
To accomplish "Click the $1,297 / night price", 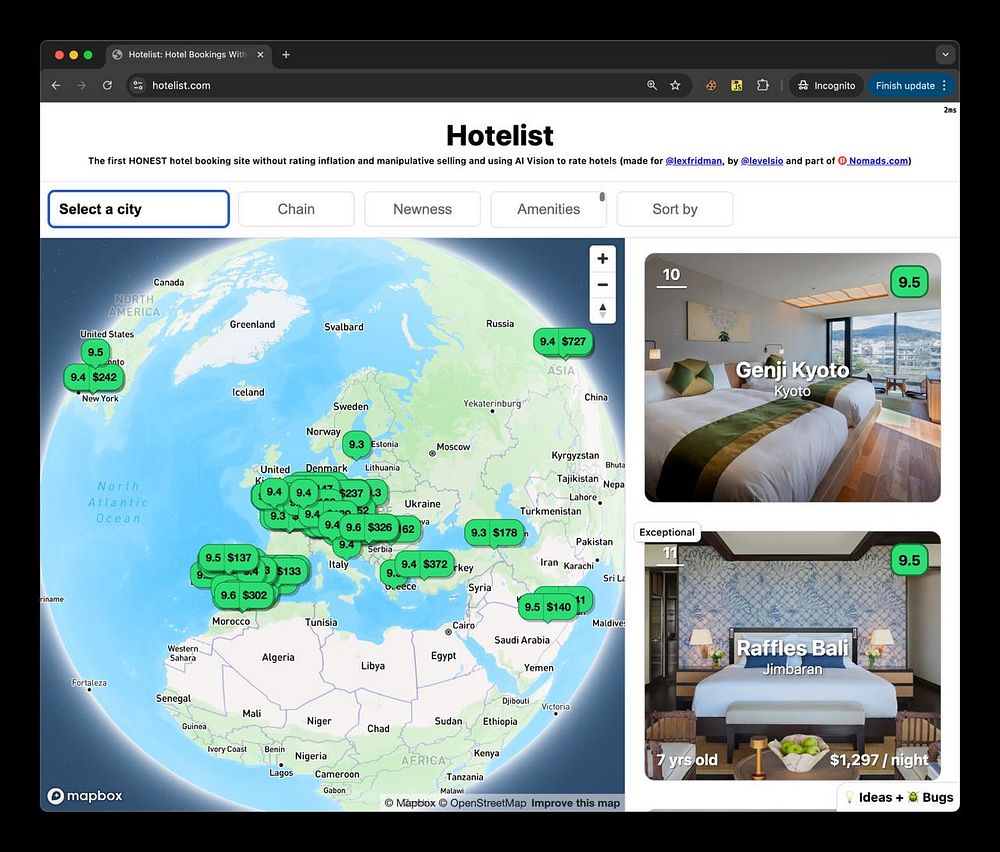I will pyautogui.click(x=879, y=760).
